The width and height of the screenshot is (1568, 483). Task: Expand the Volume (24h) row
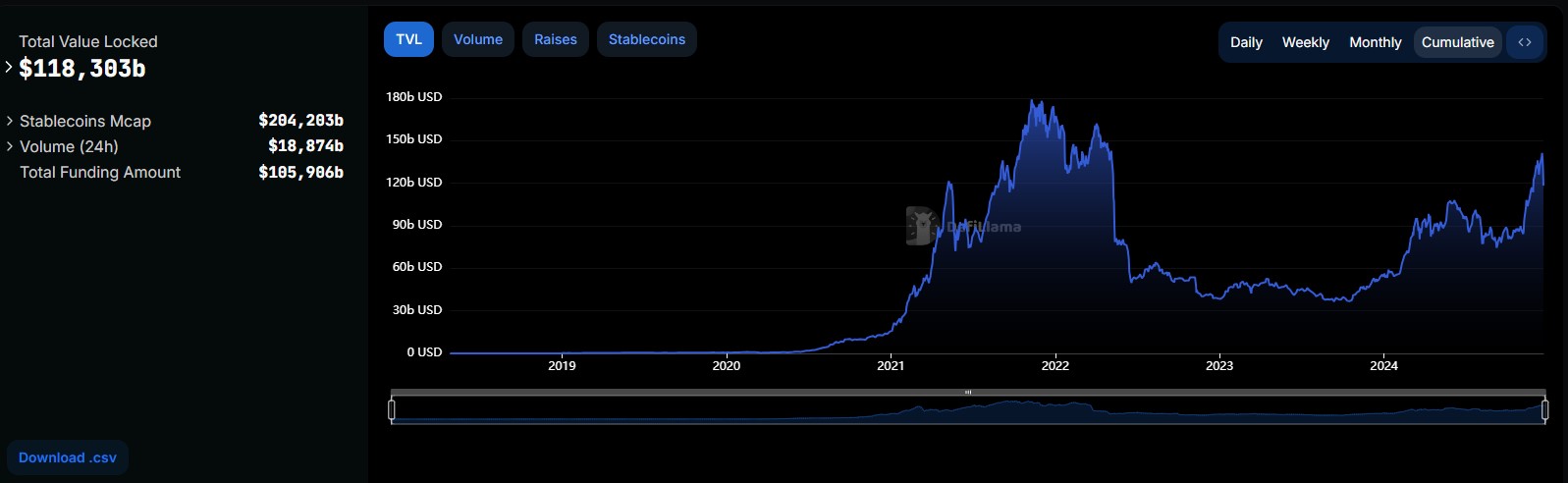point(10,146)
